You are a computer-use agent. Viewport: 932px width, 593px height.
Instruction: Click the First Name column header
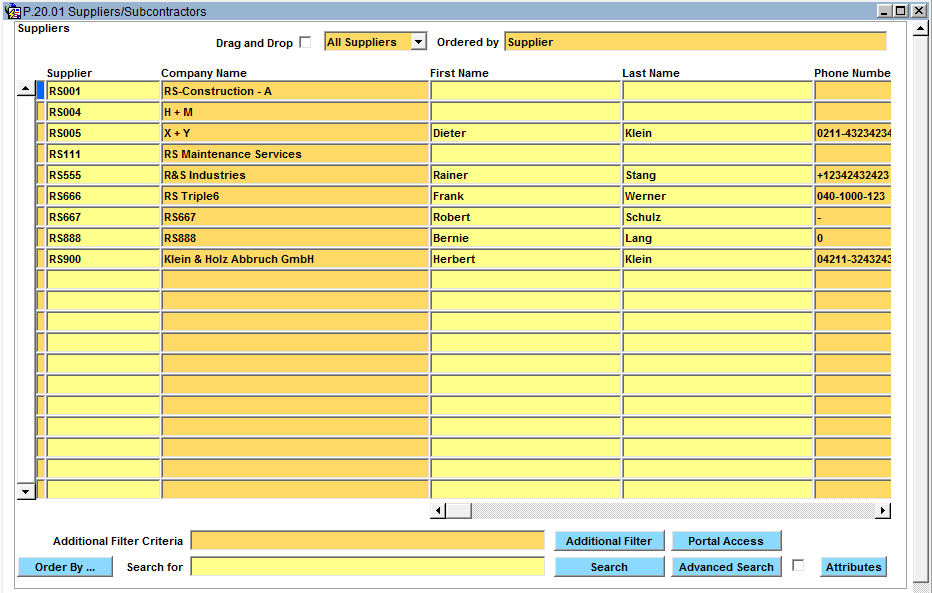459,73
